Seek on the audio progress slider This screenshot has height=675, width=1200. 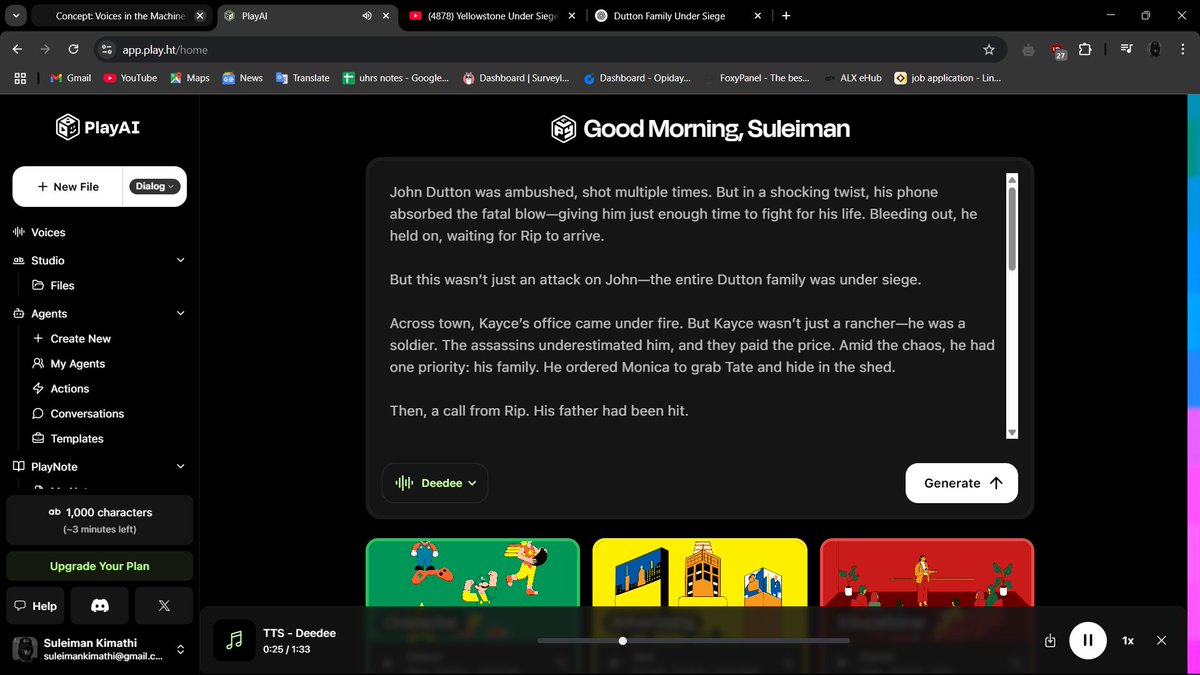693,640
